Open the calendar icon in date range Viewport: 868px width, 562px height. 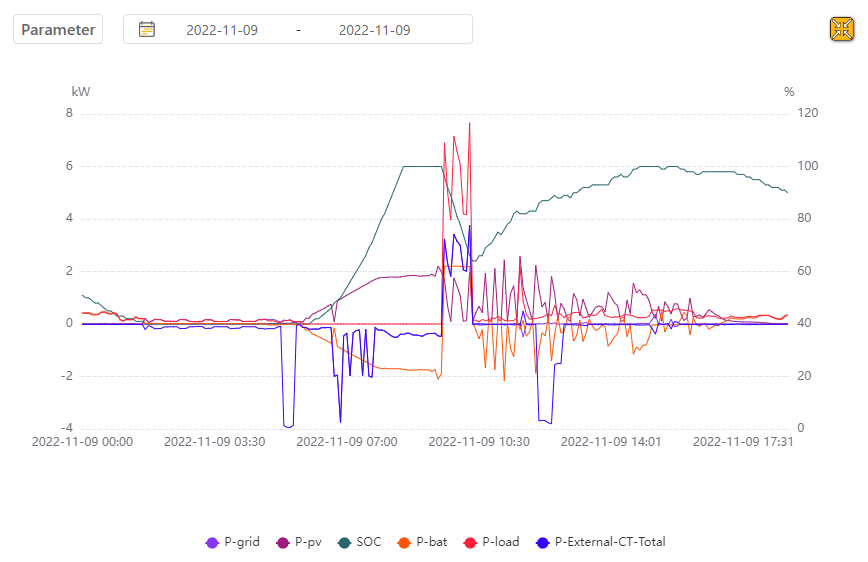(x=147, y=29)
